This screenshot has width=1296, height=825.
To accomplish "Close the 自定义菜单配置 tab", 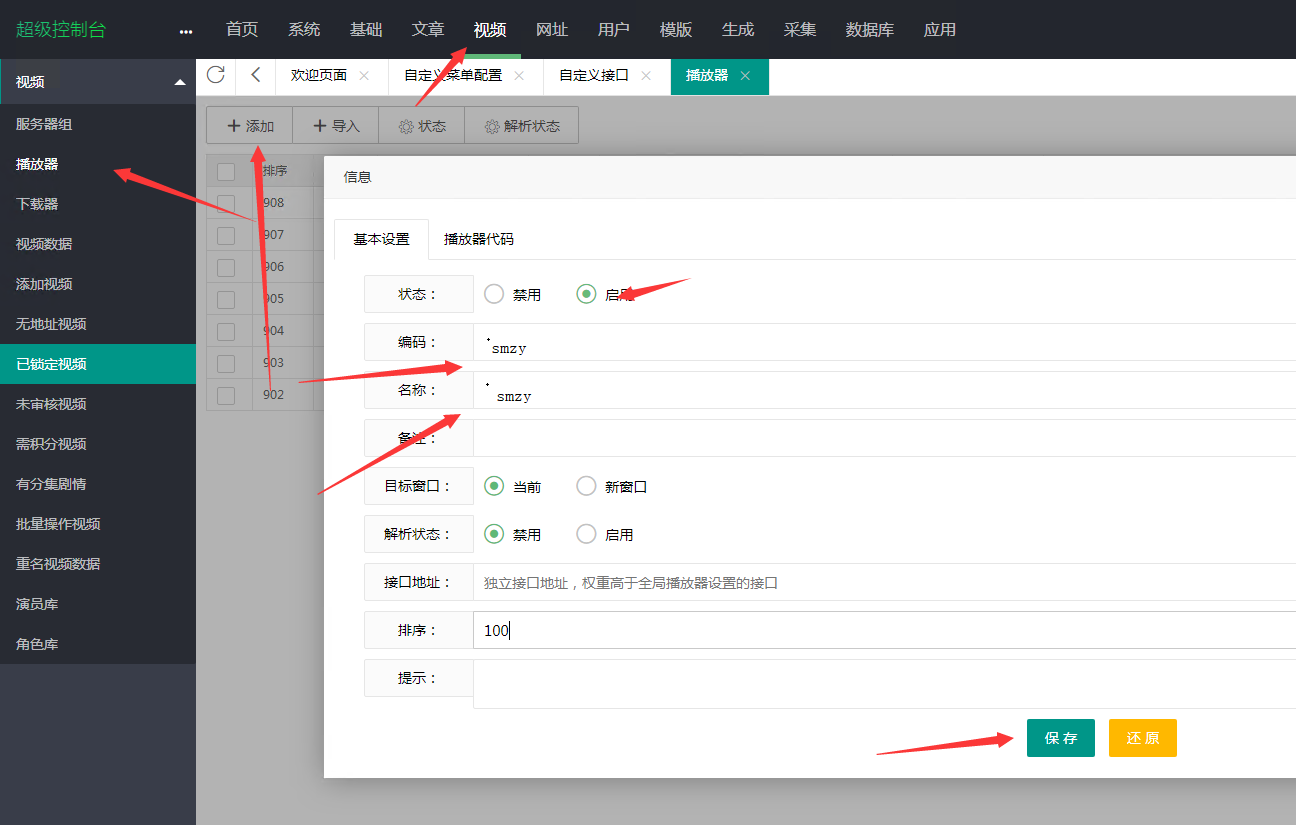I will (x=519, y=76).
